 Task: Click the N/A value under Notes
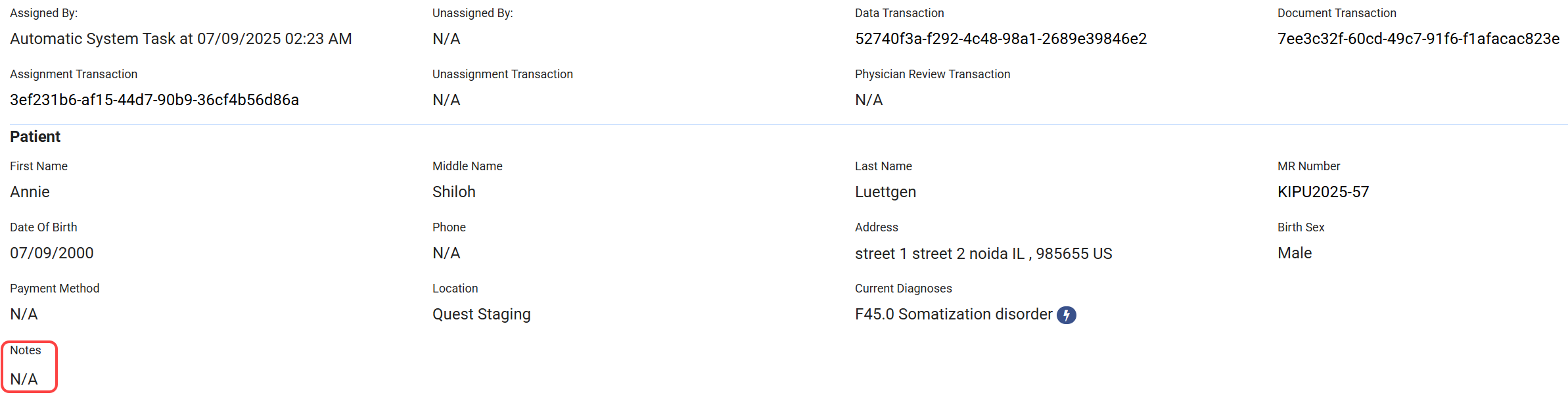pyautogui.click(x=24, y=379)
